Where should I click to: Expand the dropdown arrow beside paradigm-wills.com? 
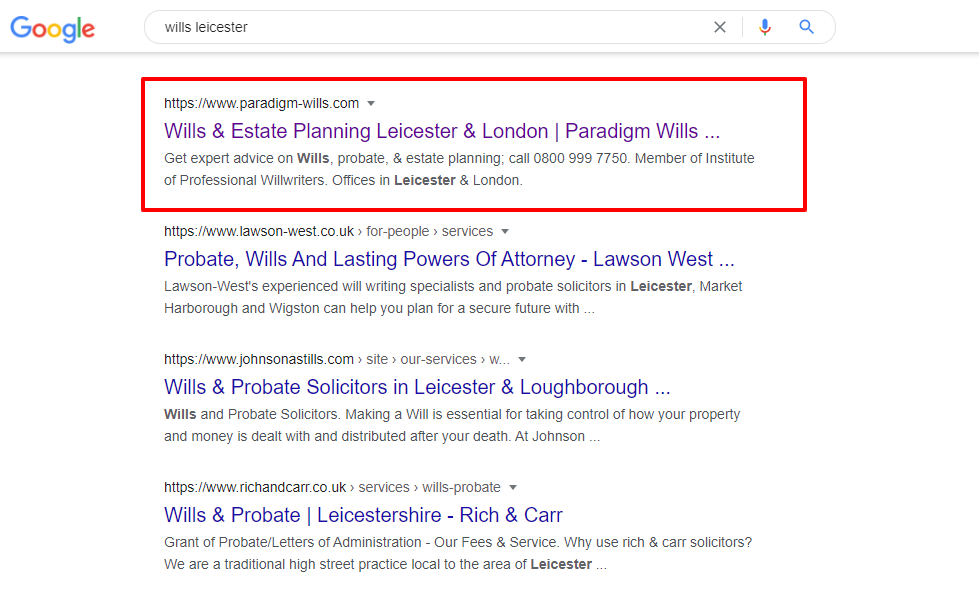click(371, 104)
